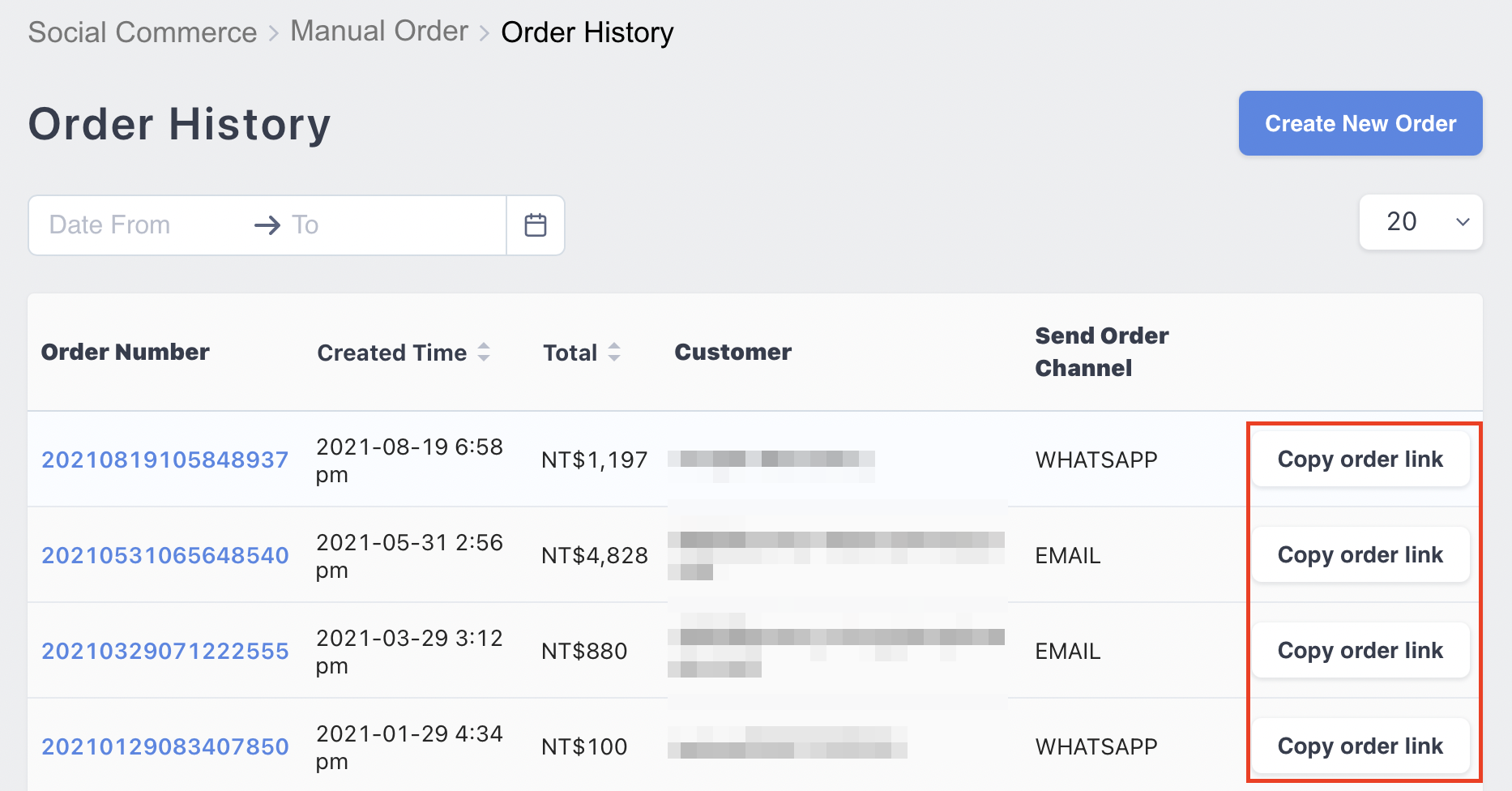Click the Order History breadcrumb item
This screenshot has width=1512, height=791.
[x=587, y=32]
